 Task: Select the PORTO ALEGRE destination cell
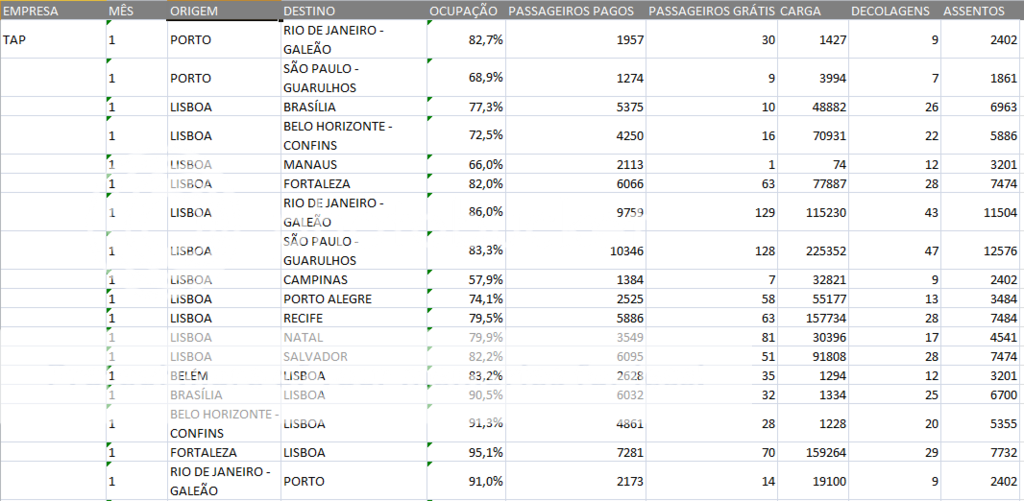pyautogui.click(x=328, y=299)
